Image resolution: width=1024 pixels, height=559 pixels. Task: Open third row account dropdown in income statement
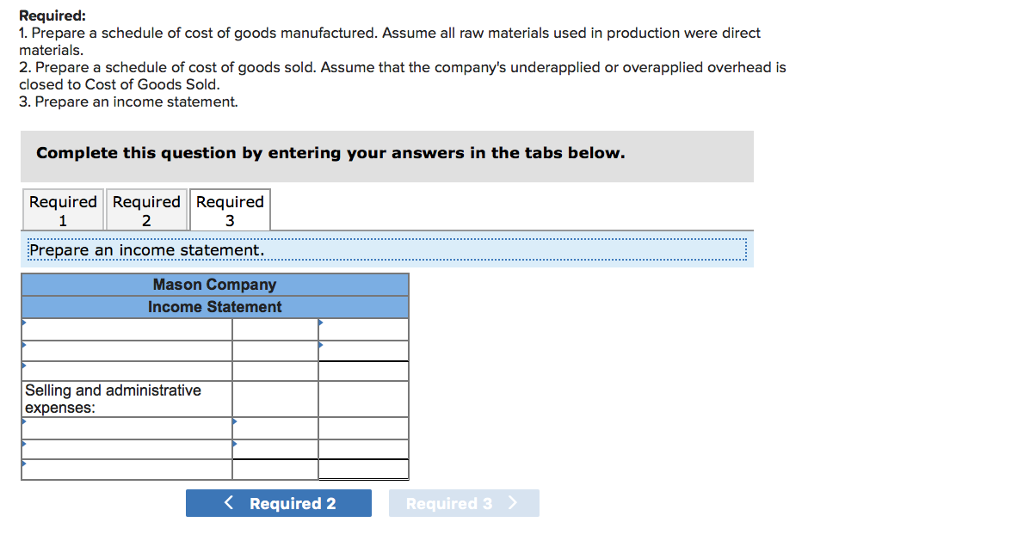point(127,371)
